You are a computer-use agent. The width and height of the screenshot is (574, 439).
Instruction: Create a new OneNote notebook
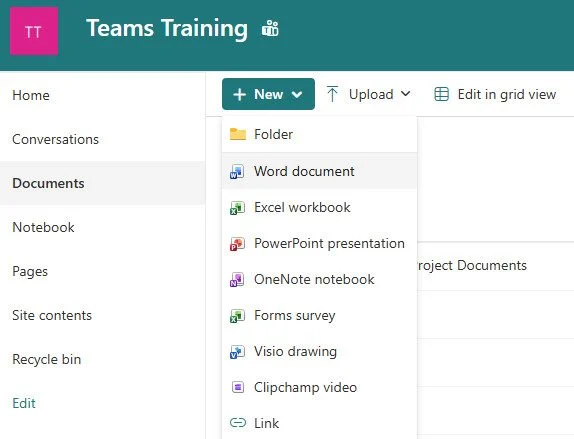pos(319,279)
